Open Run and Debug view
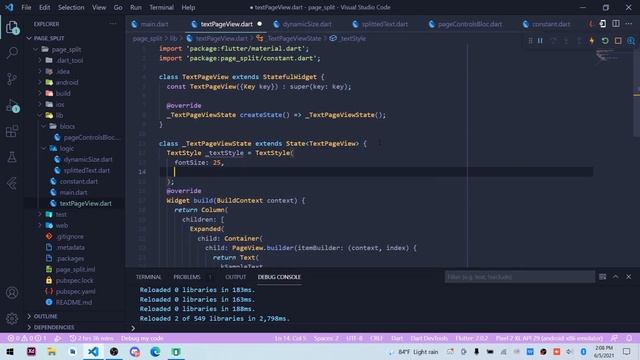 coord(12,106)
